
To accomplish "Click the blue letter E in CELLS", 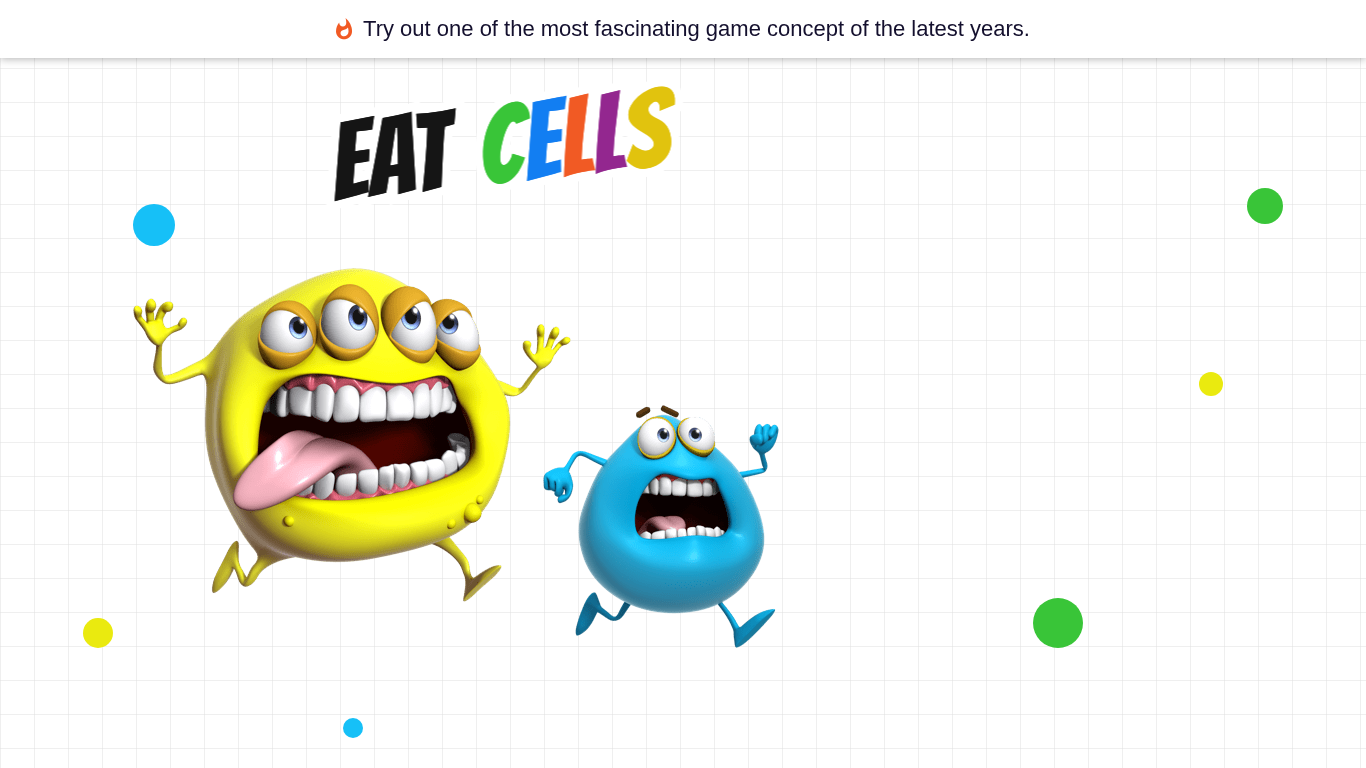I will 544,139.
